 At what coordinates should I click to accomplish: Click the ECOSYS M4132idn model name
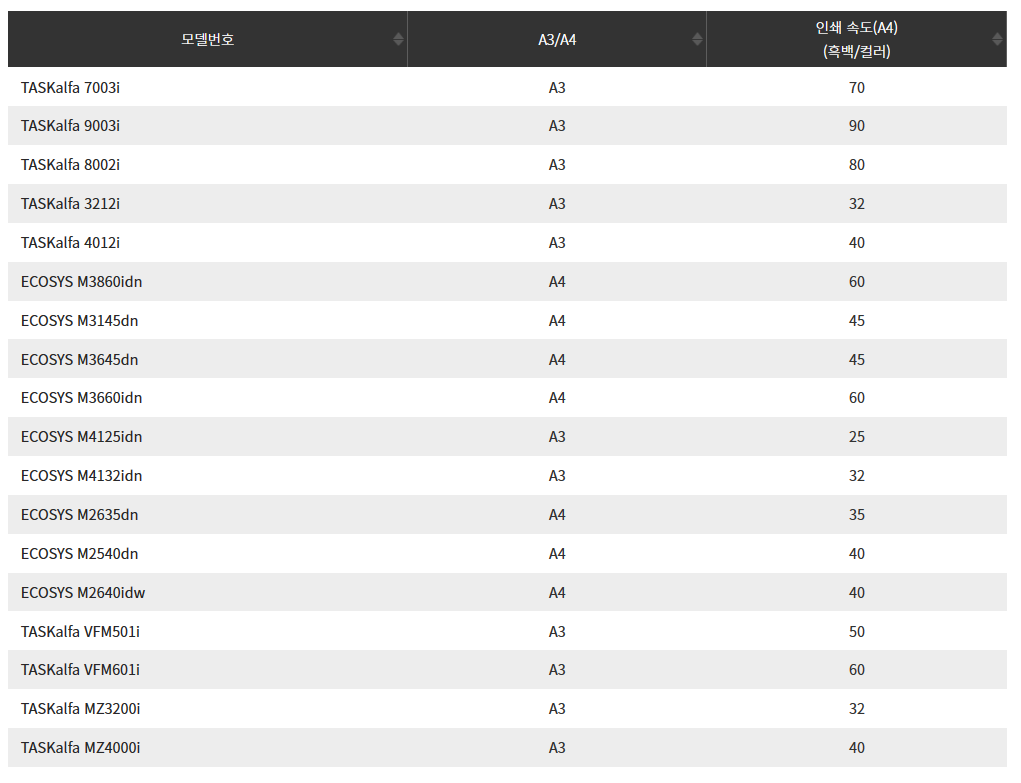81,476
